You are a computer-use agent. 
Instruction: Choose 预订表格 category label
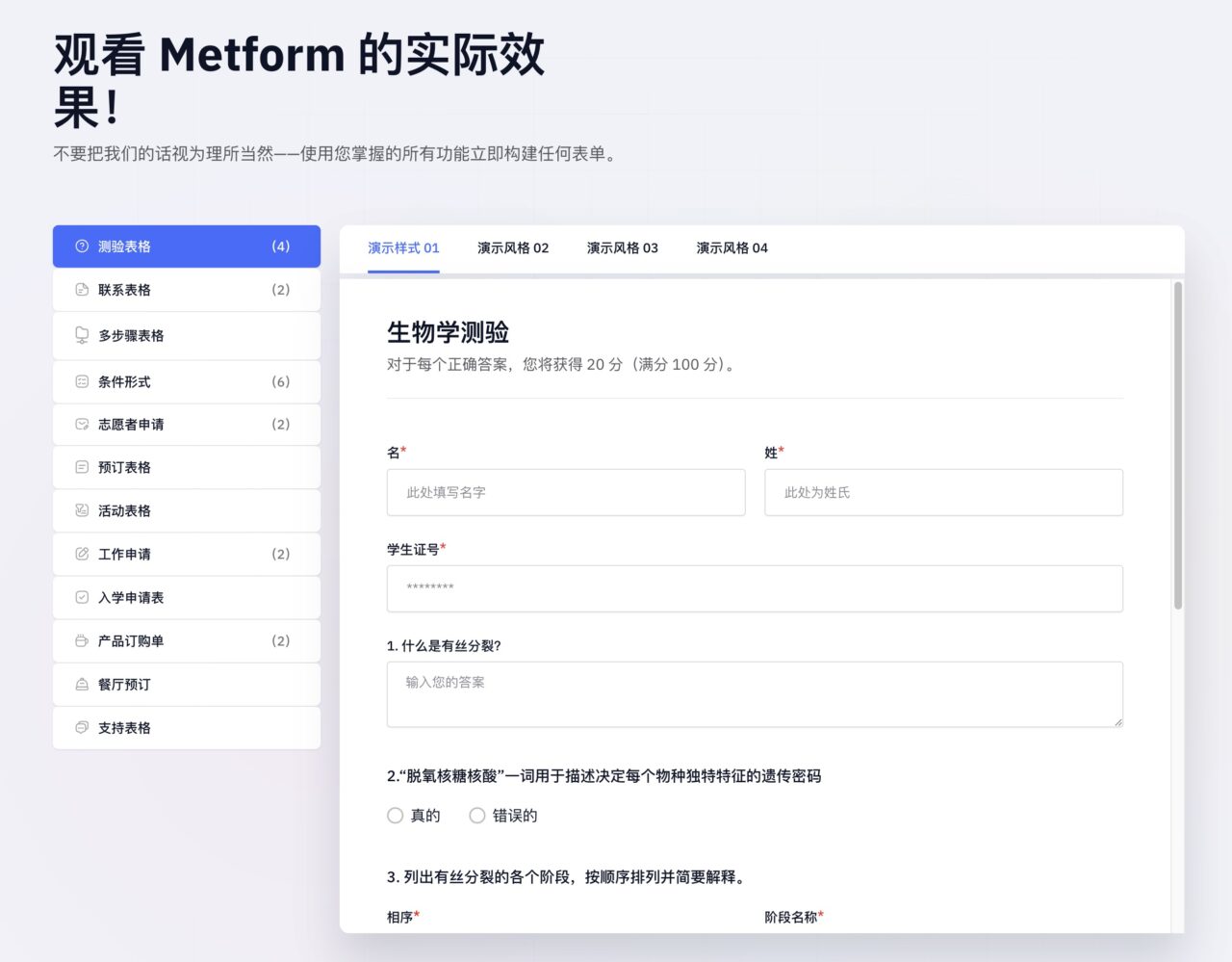(124, 468)
